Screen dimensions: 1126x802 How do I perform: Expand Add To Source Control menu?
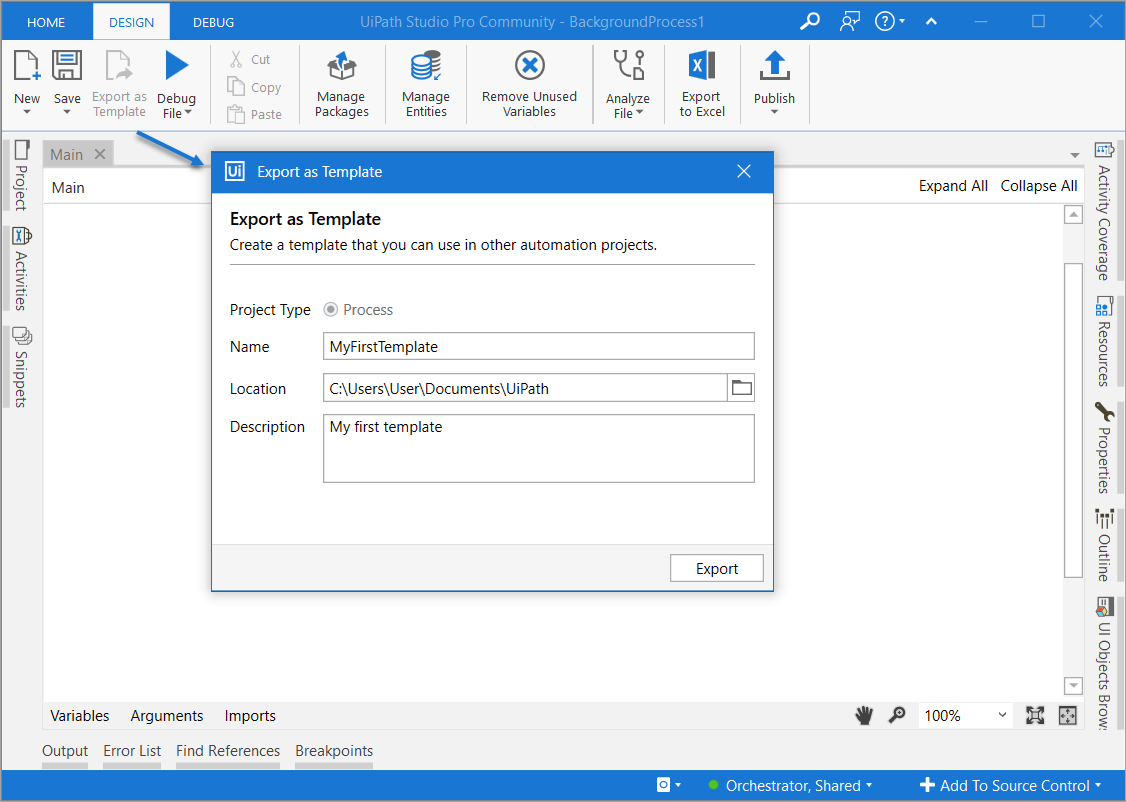[x=1010, y=785]
